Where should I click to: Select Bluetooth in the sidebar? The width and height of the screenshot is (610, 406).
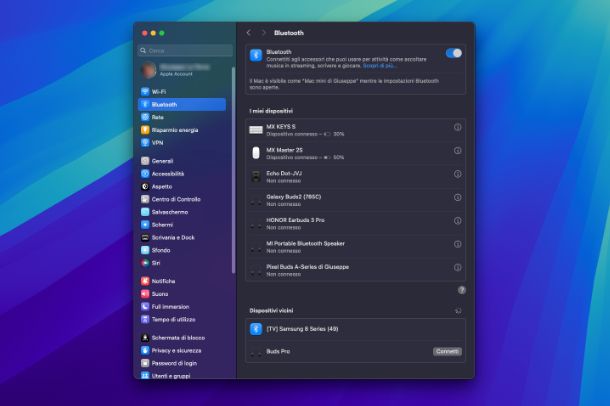click(x=182, y=104)
